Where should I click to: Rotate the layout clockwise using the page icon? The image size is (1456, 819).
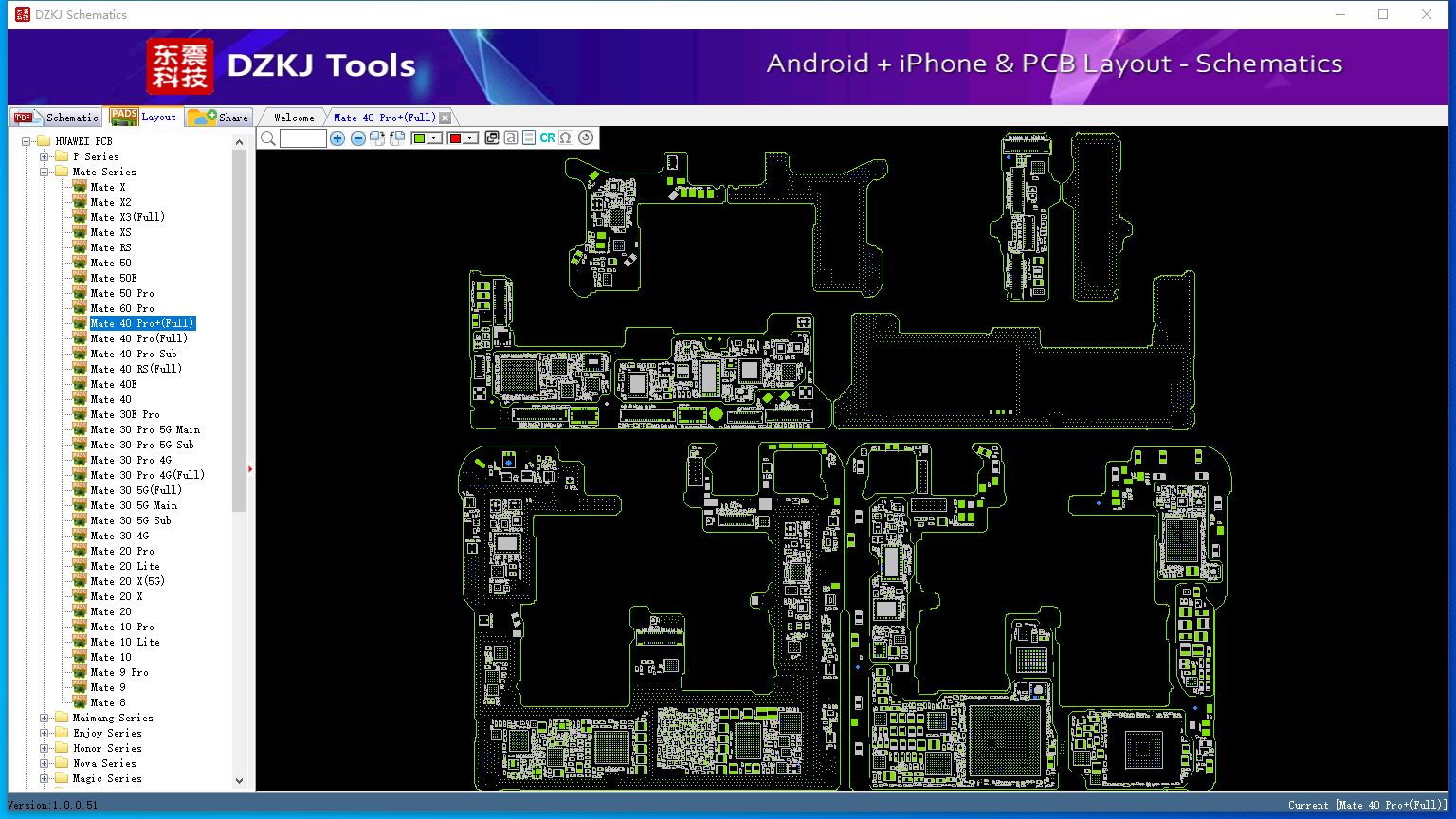tap(377, 138)
